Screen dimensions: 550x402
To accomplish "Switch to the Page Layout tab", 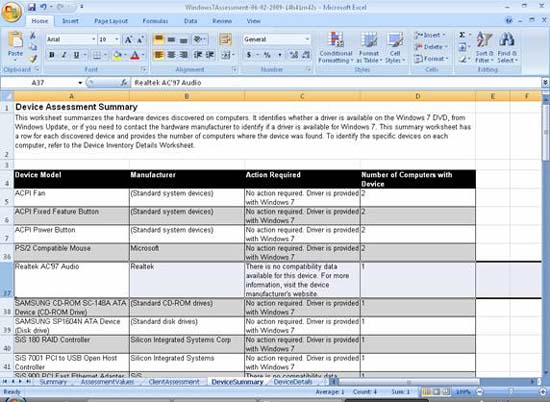I will coord(111,21).
